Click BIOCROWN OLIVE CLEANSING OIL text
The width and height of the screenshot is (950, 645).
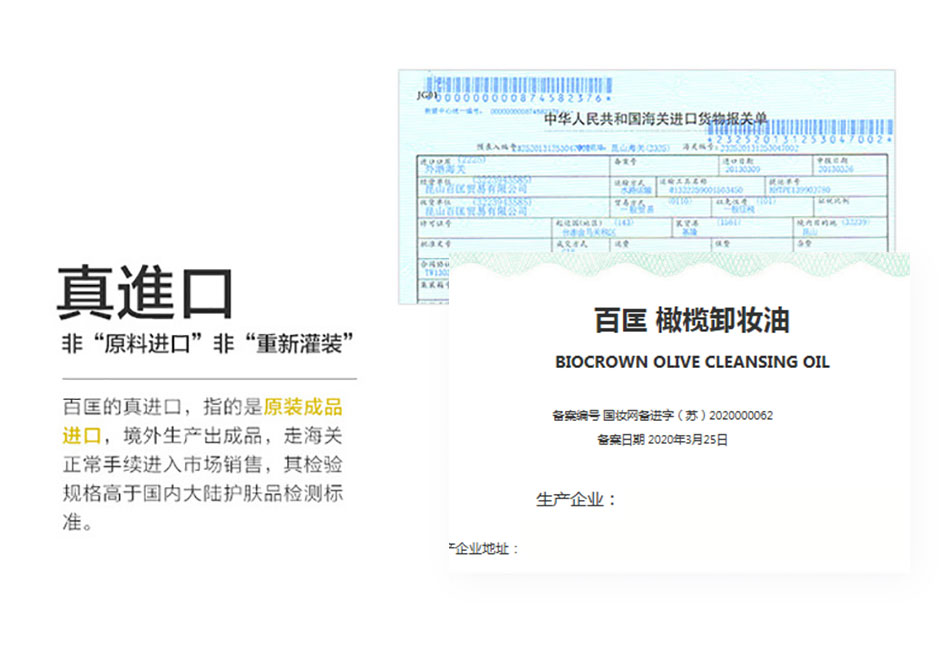[692, 362]
